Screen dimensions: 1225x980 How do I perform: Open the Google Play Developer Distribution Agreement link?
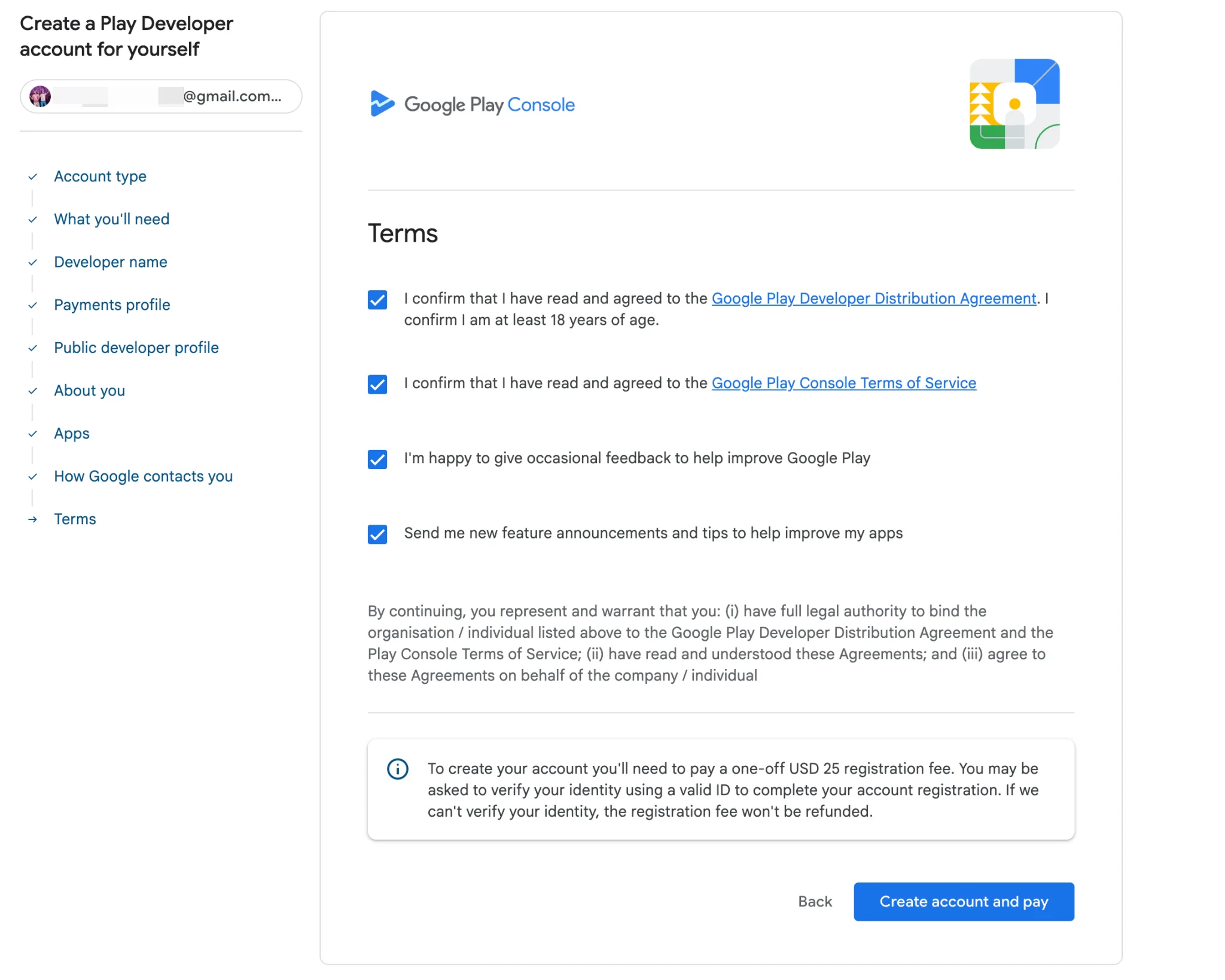click(873, 299)
